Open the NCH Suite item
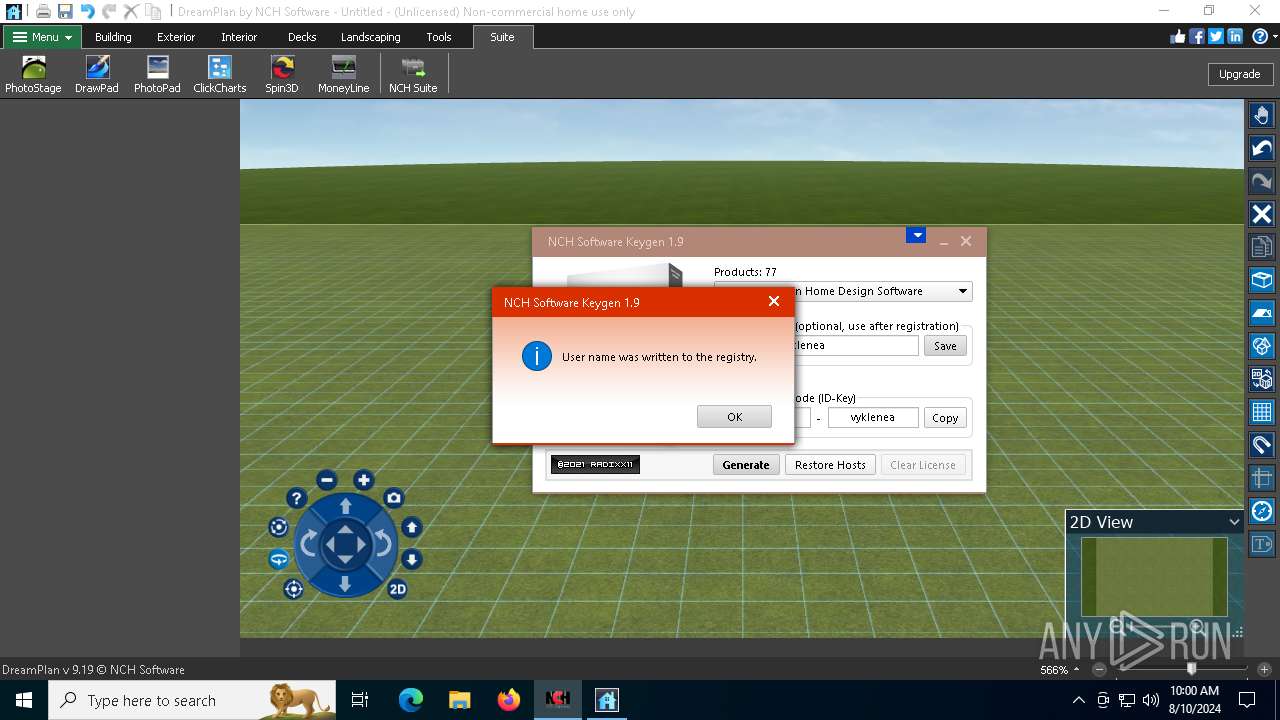 [413, 75]
